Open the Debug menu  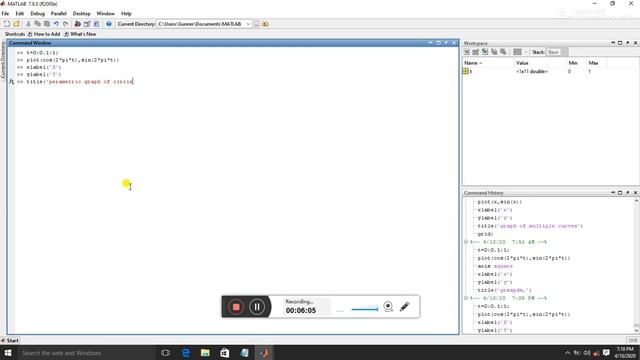pyautogui.click(x=38, y=13)
